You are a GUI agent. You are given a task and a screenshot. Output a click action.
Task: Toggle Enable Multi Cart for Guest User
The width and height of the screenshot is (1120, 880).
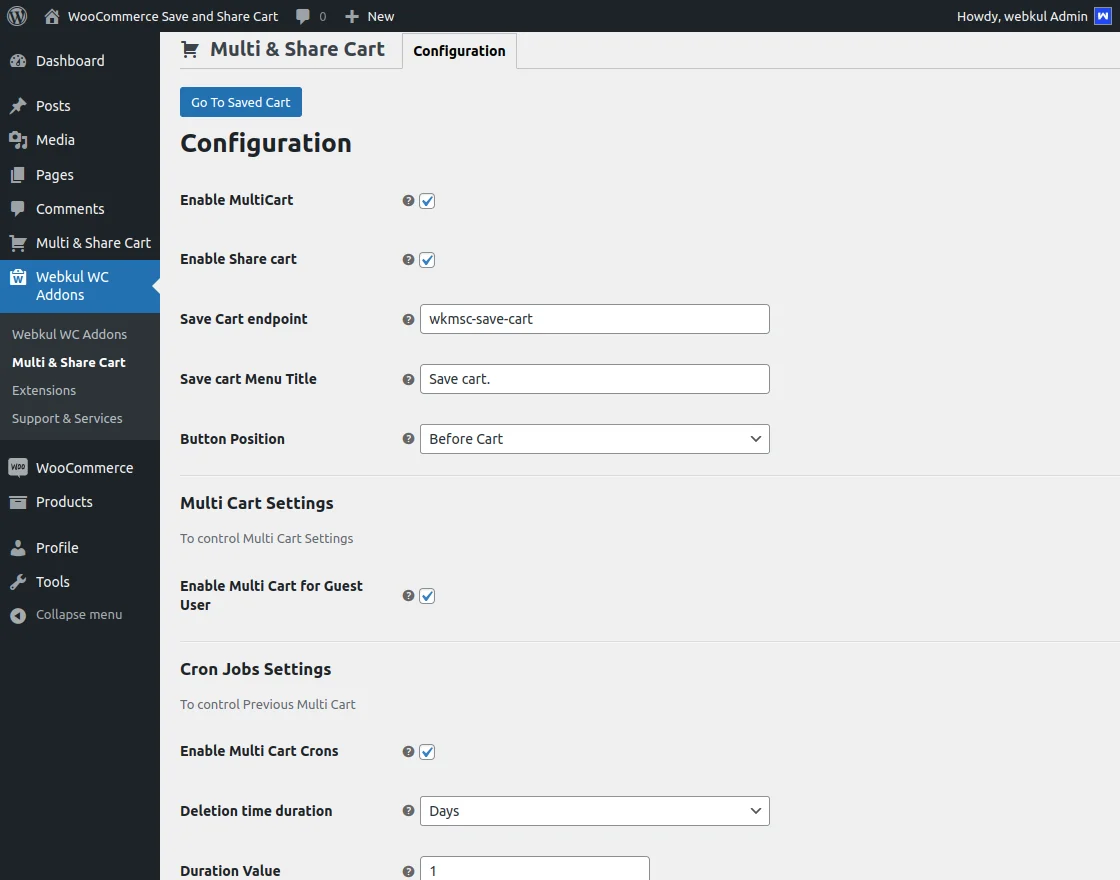427,596
